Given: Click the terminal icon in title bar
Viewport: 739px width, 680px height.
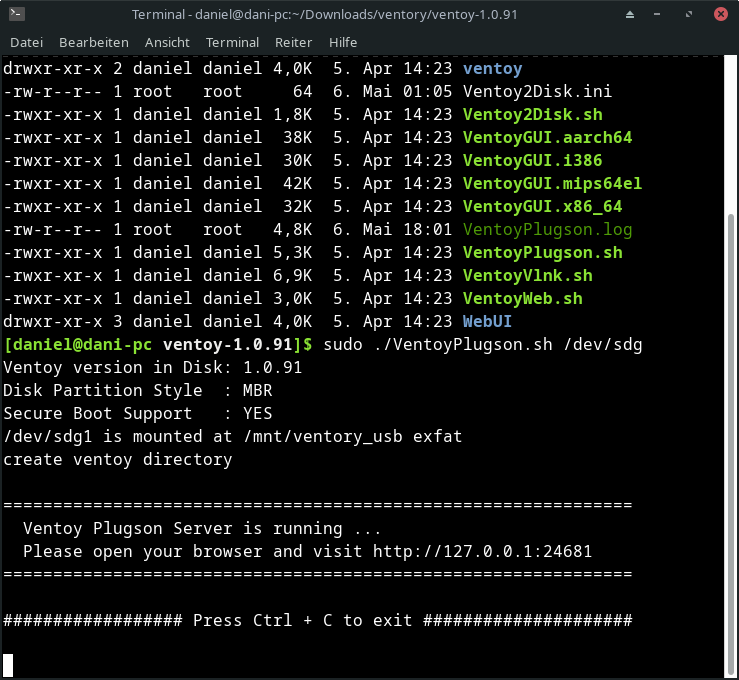Looking at the screenshot, I should click(x=17, y=14).
